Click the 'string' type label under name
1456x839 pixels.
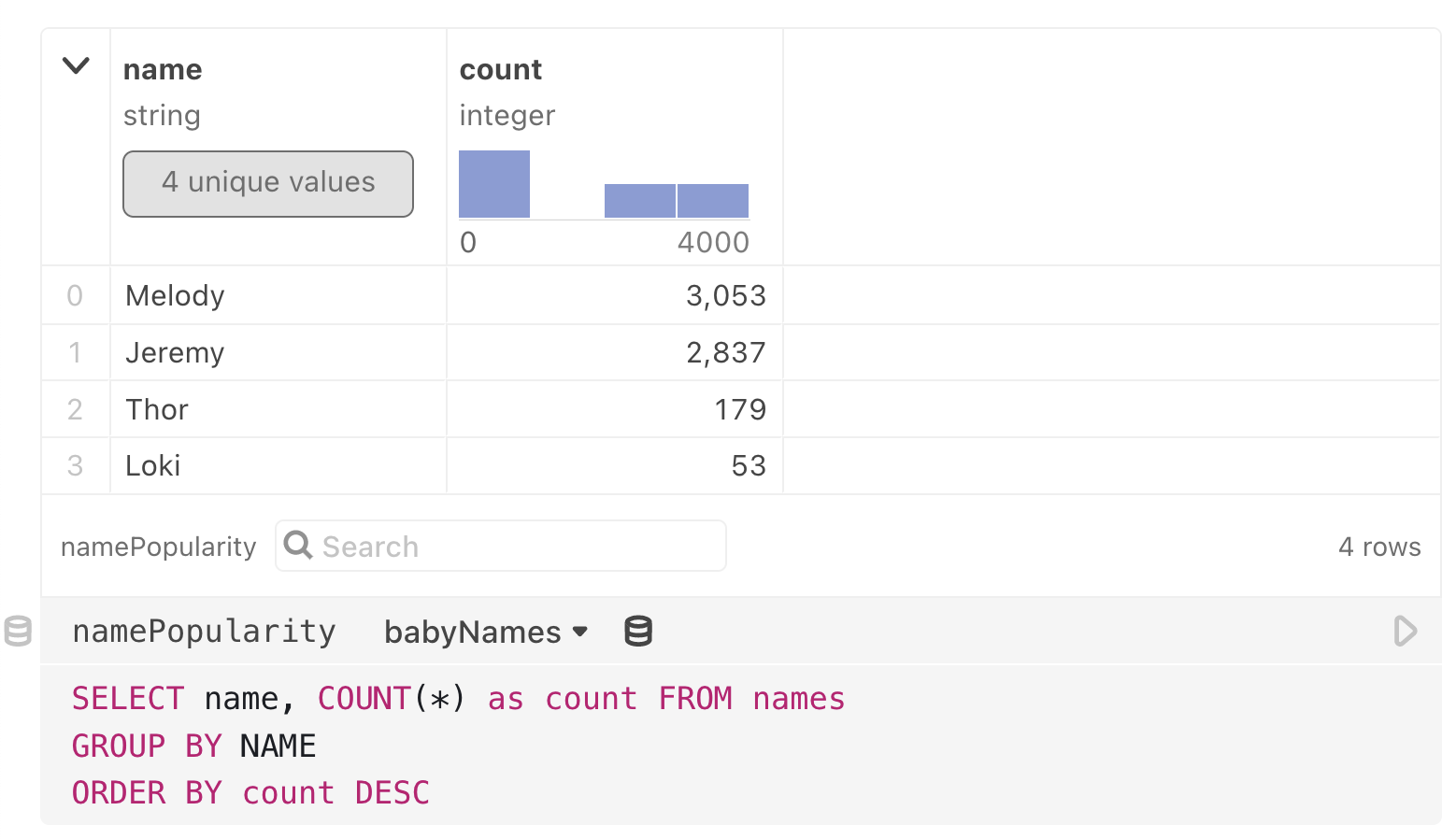(162, 116)
